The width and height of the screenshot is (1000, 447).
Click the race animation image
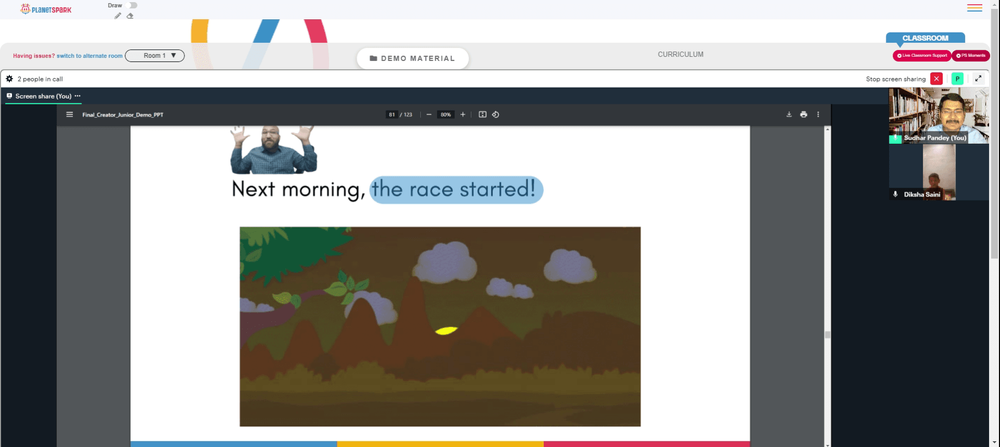point(440,326)
